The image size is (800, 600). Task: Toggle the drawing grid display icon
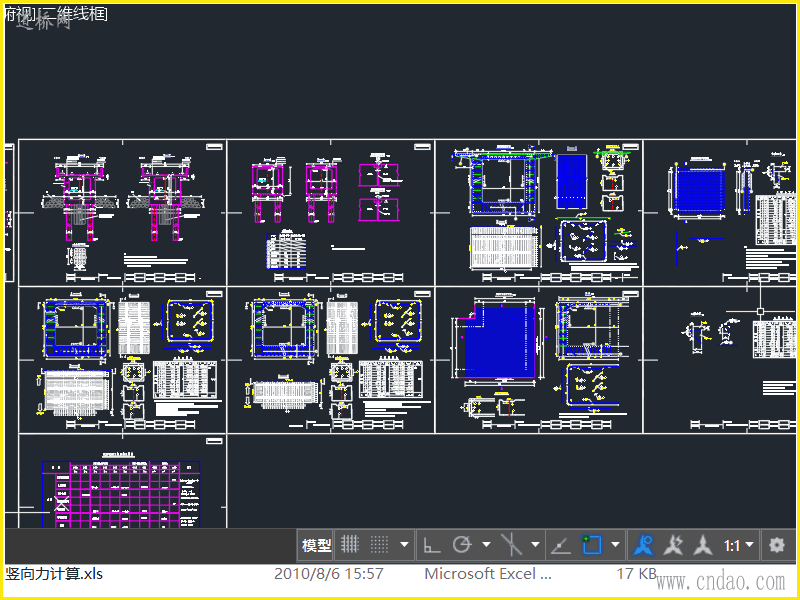tap(351, 545)
